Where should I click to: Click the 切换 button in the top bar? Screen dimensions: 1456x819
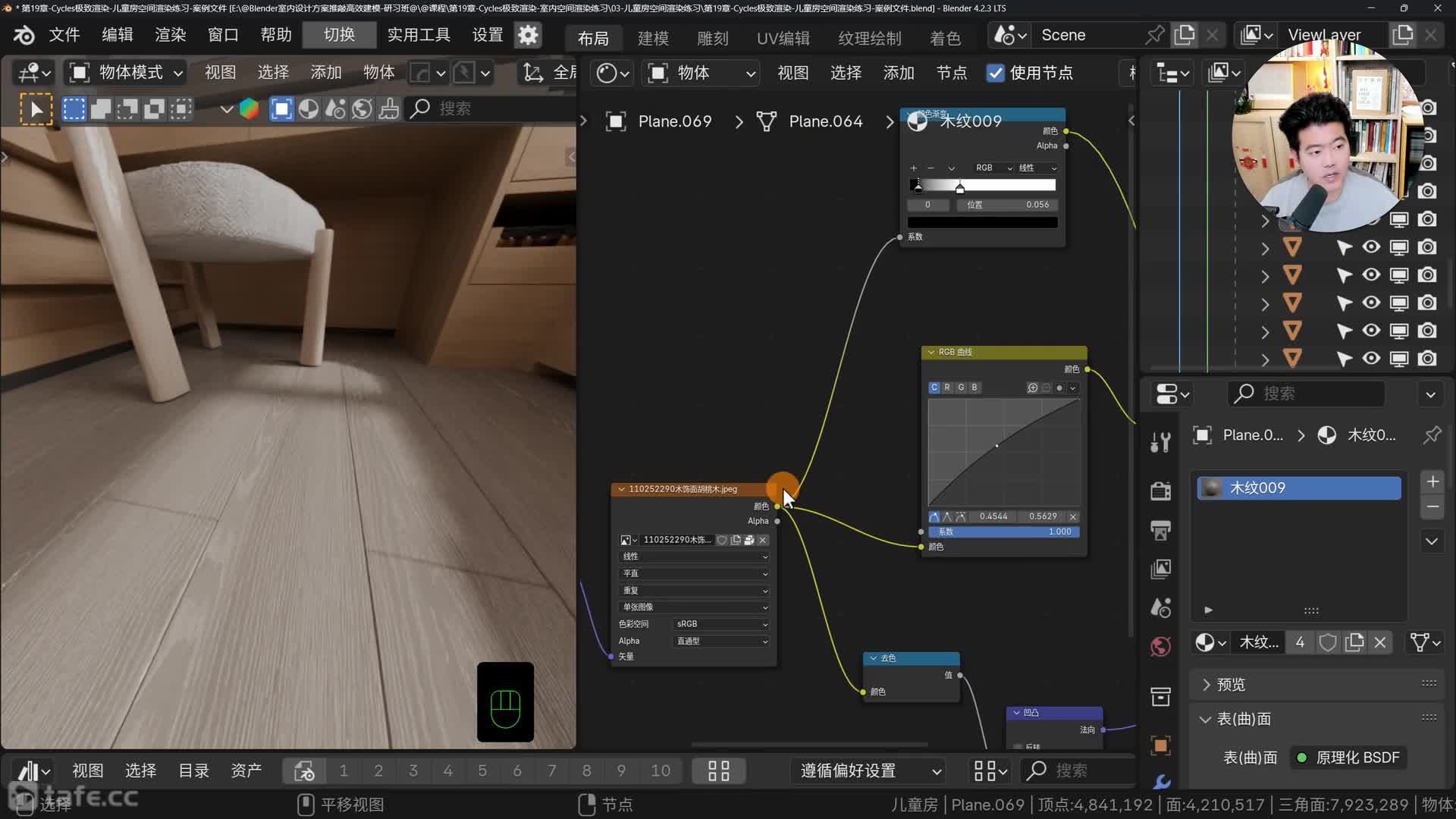click(x=339, y=35)
